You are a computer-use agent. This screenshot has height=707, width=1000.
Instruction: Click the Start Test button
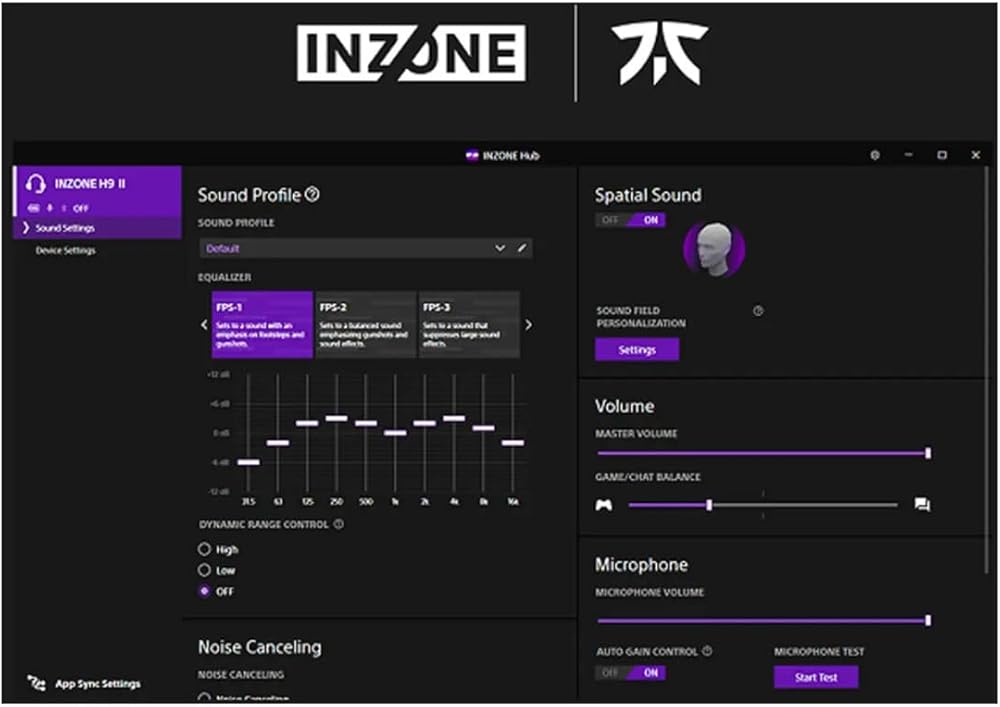coord(816,677)
